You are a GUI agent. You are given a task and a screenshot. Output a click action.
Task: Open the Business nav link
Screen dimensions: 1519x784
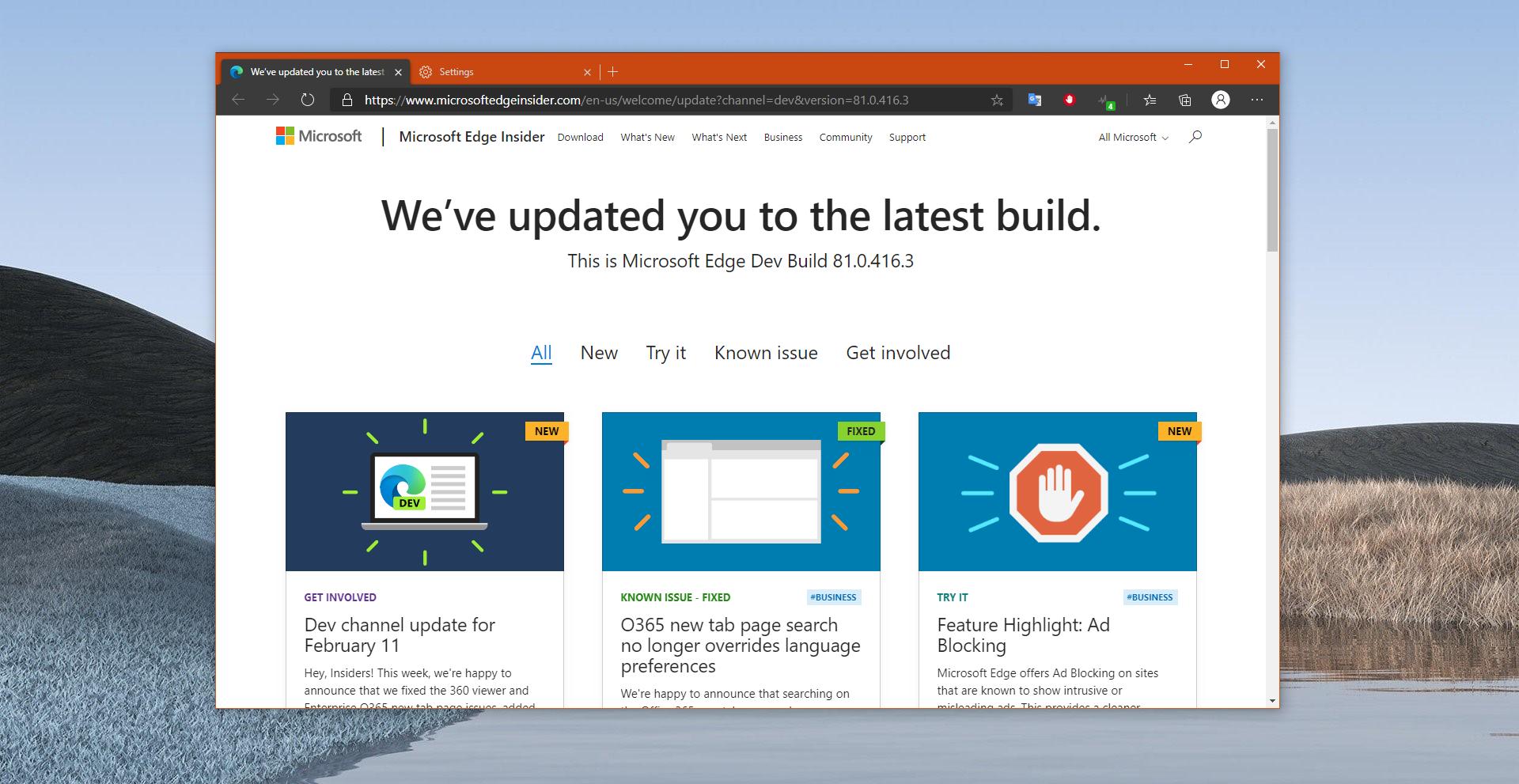click(x=783, y=138)
